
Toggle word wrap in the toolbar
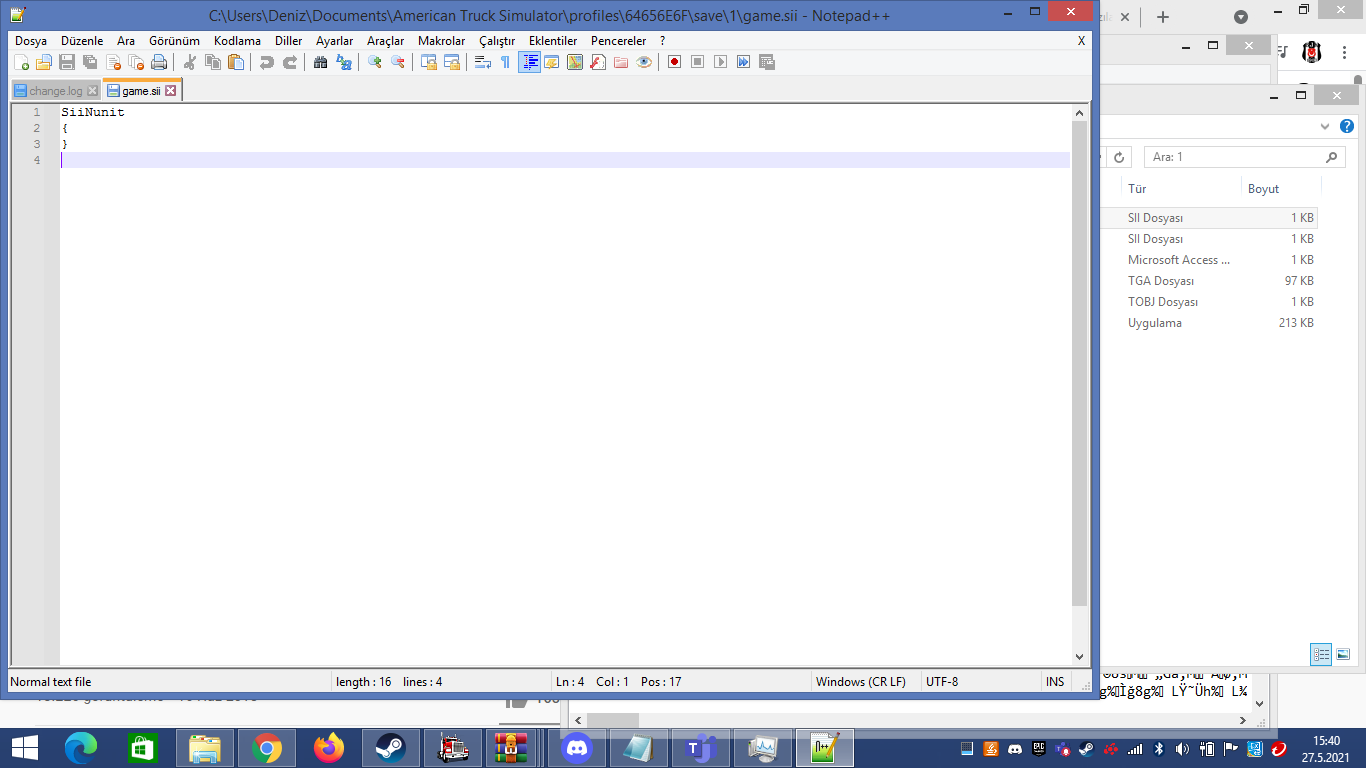click(483, 62)
